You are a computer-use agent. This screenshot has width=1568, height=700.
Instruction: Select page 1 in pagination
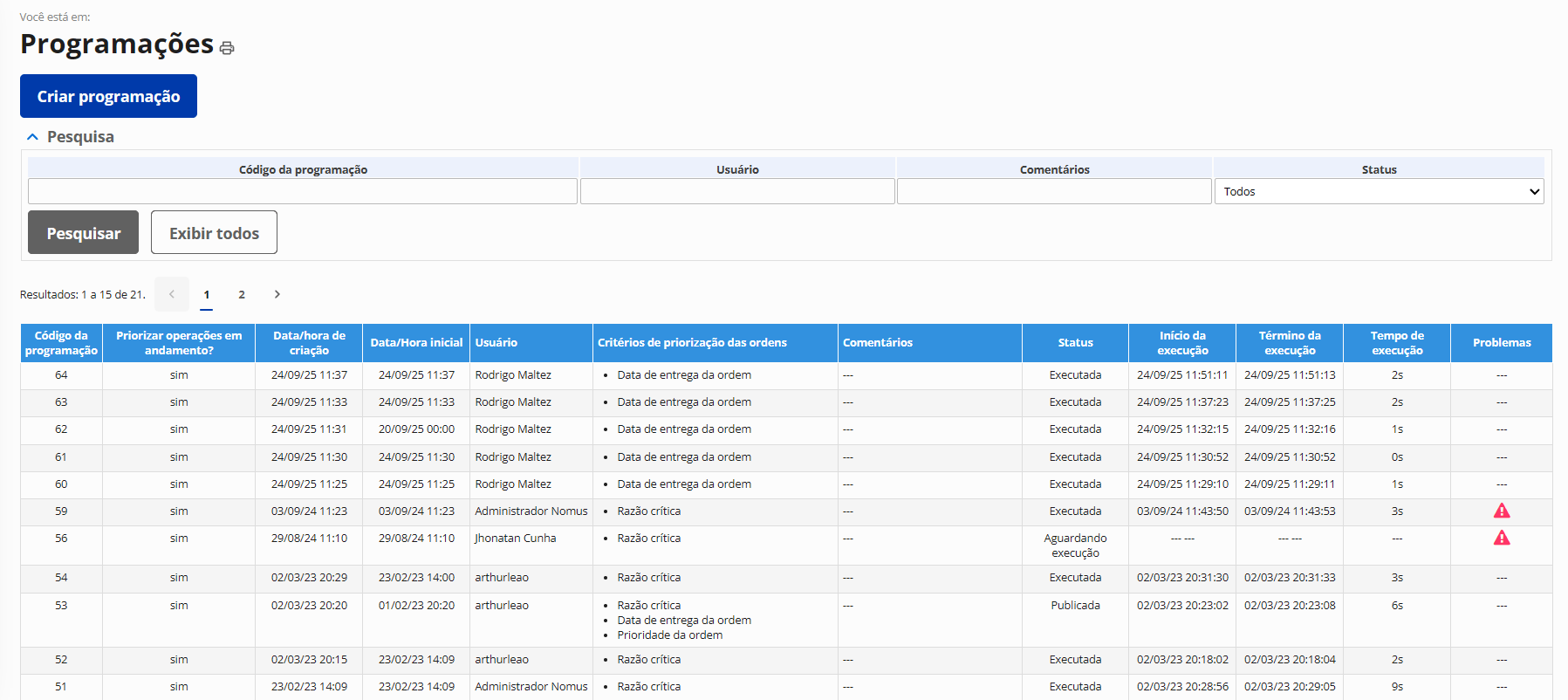[207, 294]
